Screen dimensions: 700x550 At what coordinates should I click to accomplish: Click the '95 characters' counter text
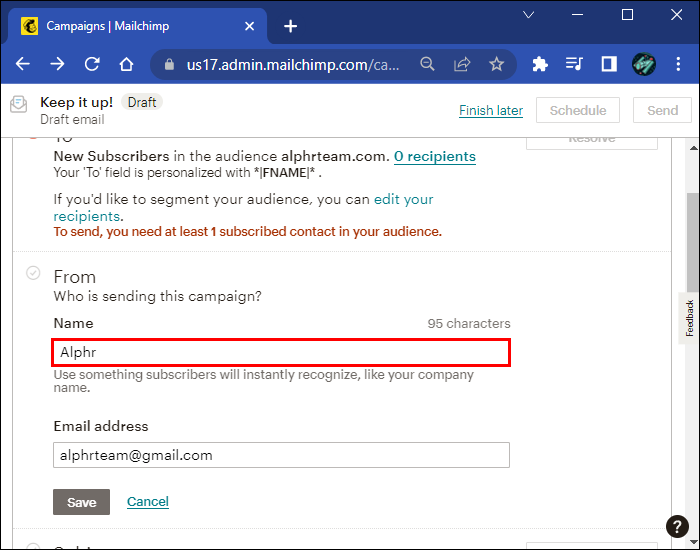pos(469,323)
